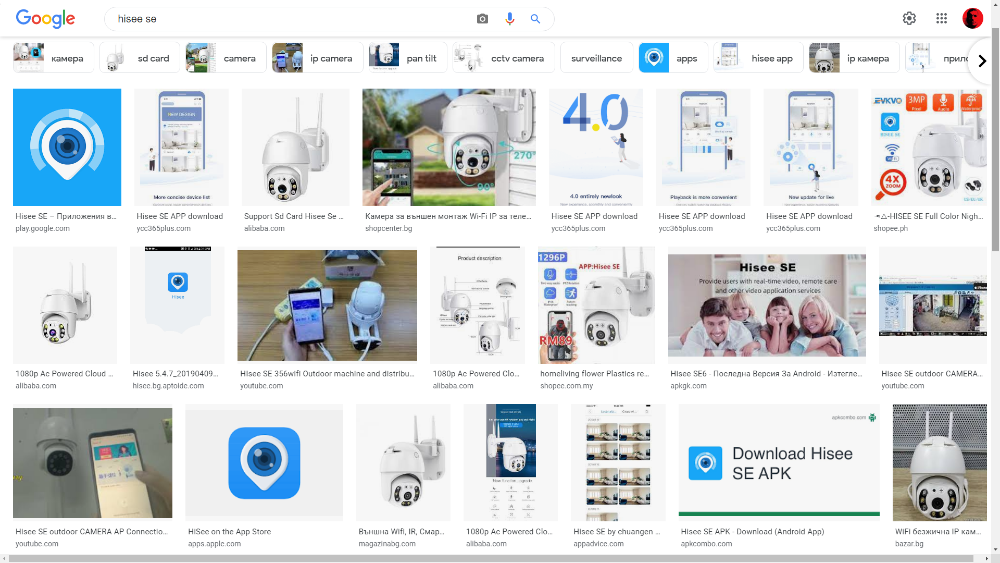This screenshot has height=563, width=1000.
Task: Visit apps.apple.com source link
Action: [x=214, y=544]
